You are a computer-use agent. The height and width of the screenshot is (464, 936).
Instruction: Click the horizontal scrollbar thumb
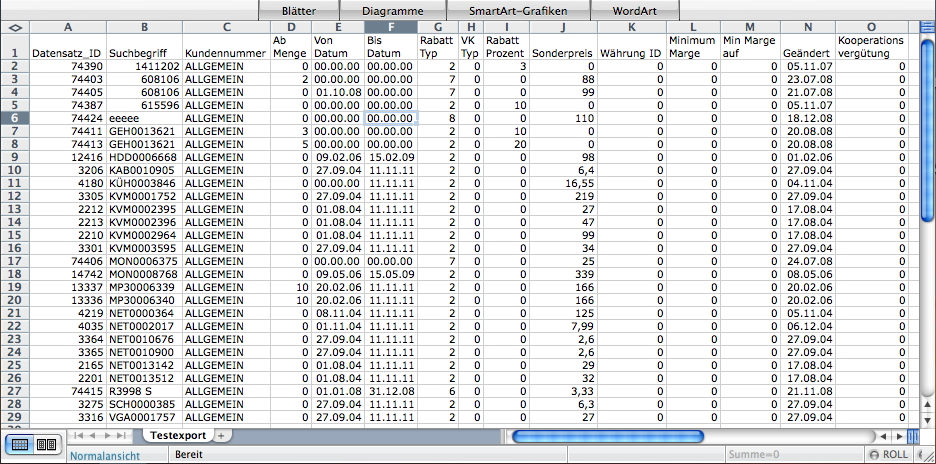(x=608, y=436)
